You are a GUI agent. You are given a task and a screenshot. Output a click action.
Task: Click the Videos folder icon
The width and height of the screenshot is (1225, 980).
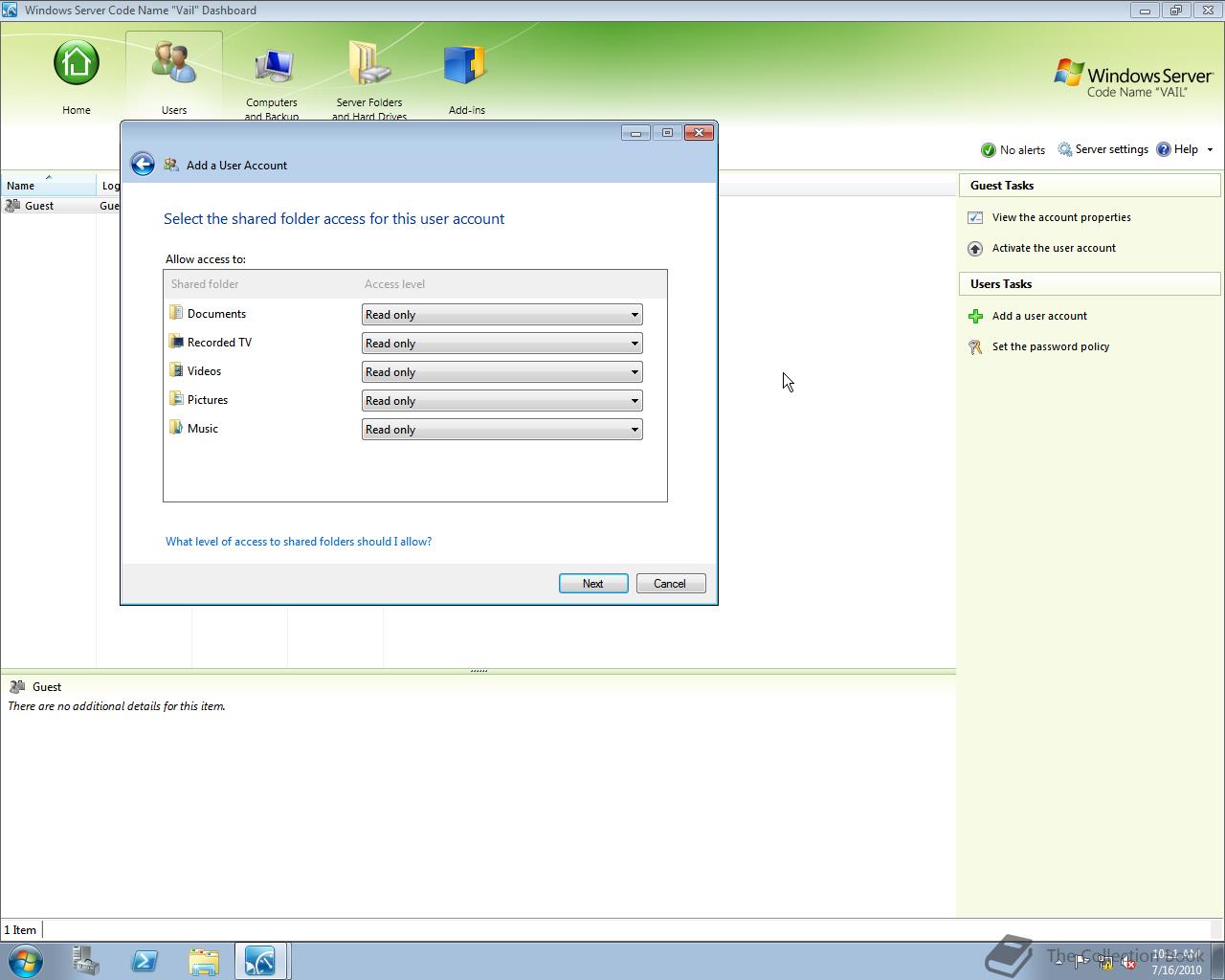point(176,370)
